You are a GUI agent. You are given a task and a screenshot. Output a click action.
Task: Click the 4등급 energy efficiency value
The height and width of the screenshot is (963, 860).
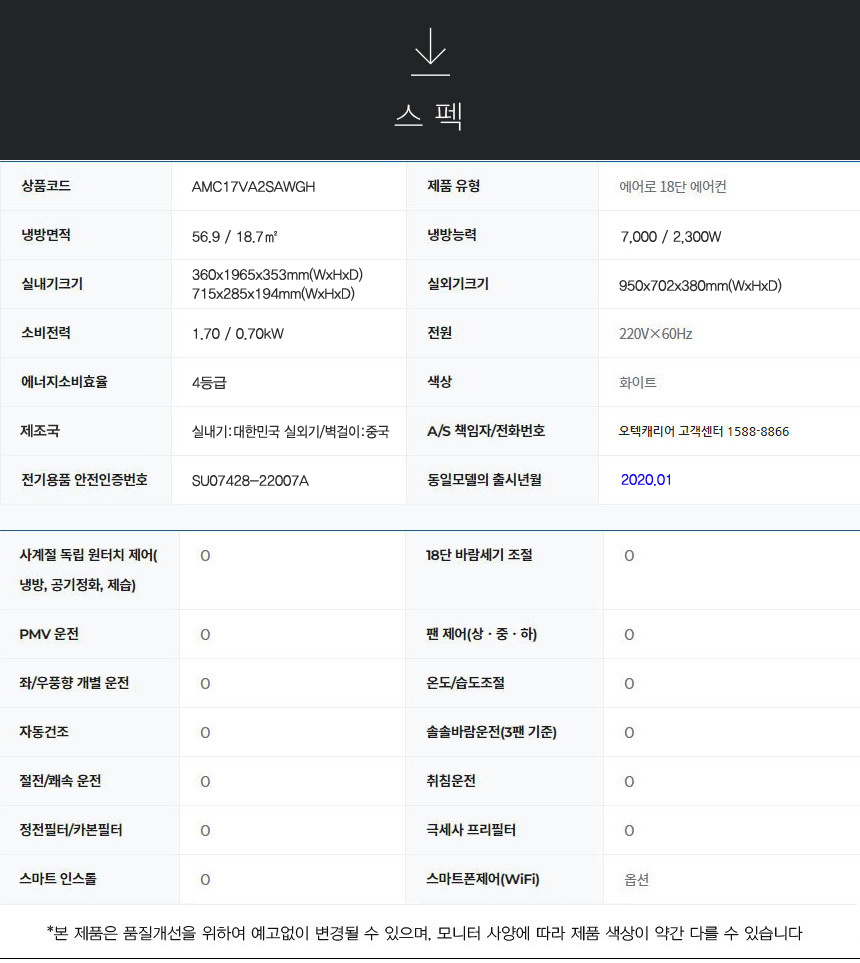pyautogui.click(x=215, y=383)
